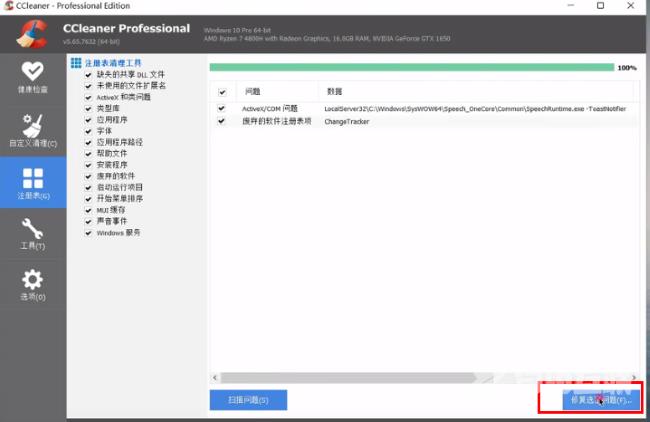
Task: Toggle the 启动运行项目 checkbox
Action: [88, 188]
